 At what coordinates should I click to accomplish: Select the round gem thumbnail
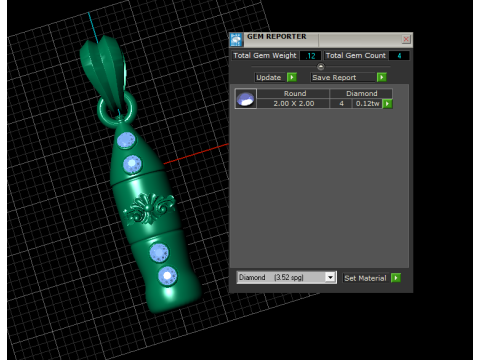(246, 99)
